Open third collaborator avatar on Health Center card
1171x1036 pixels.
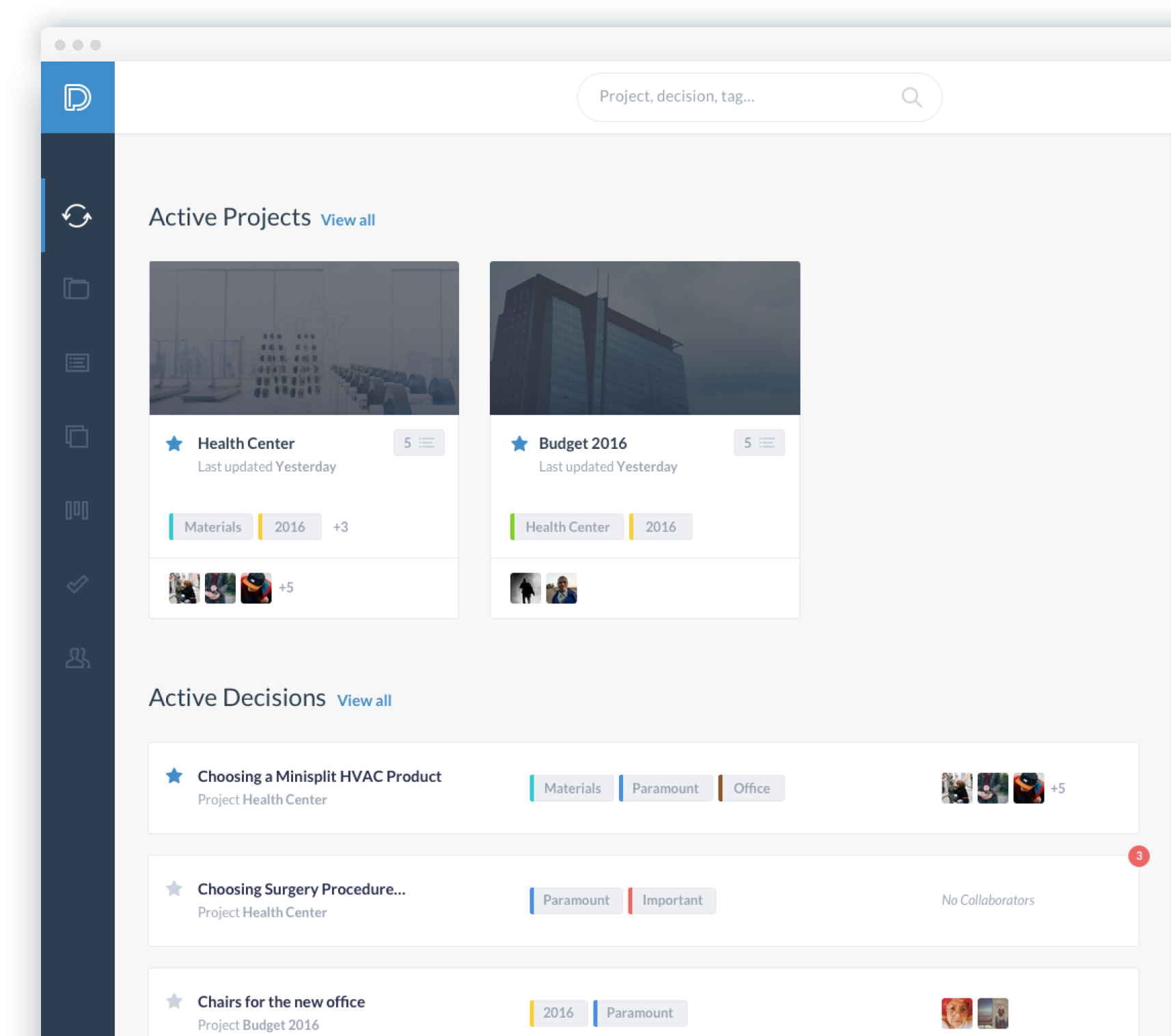tap(256, 588)
